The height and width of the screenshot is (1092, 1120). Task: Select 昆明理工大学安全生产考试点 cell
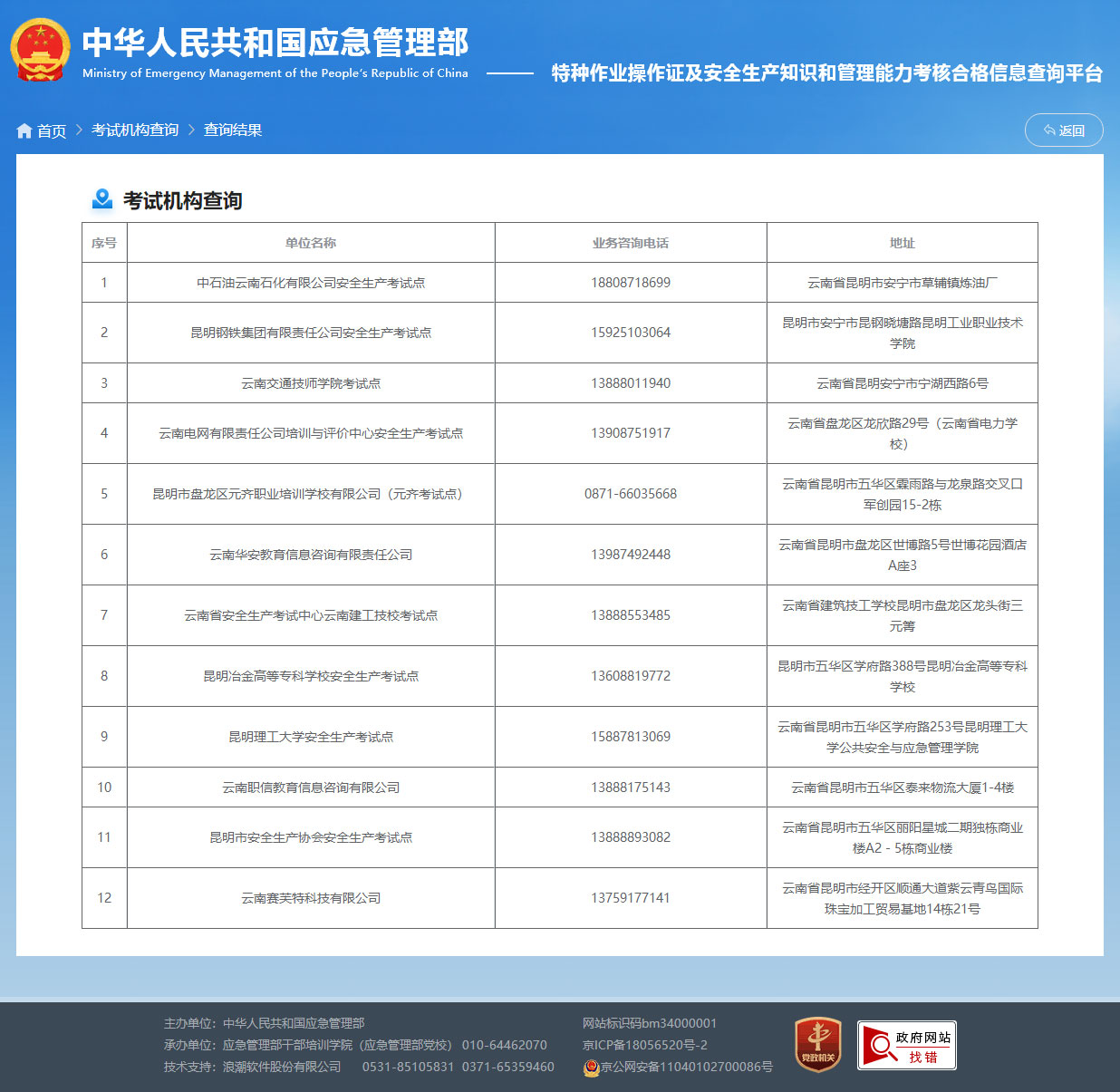[311, 737]
